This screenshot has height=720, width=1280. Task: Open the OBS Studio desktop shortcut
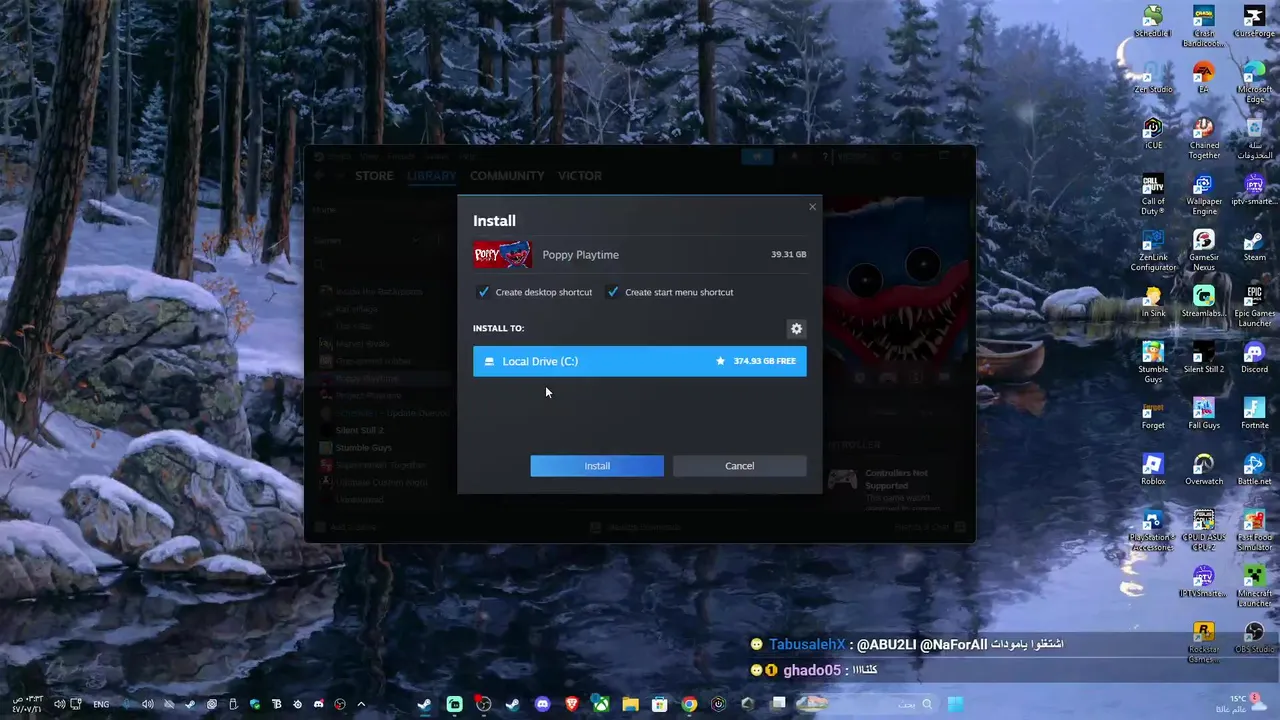point(1254,637)
